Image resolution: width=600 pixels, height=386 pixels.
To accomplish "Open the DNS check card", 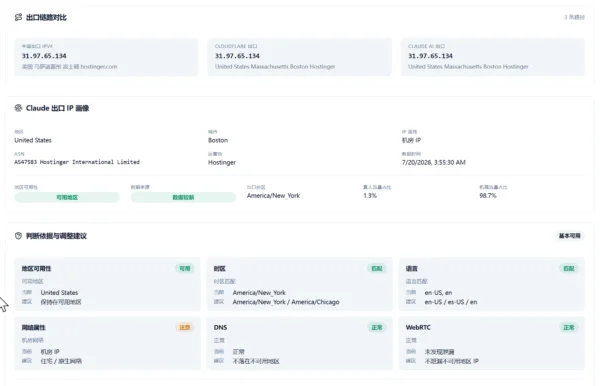I will (x=300, y=343).
